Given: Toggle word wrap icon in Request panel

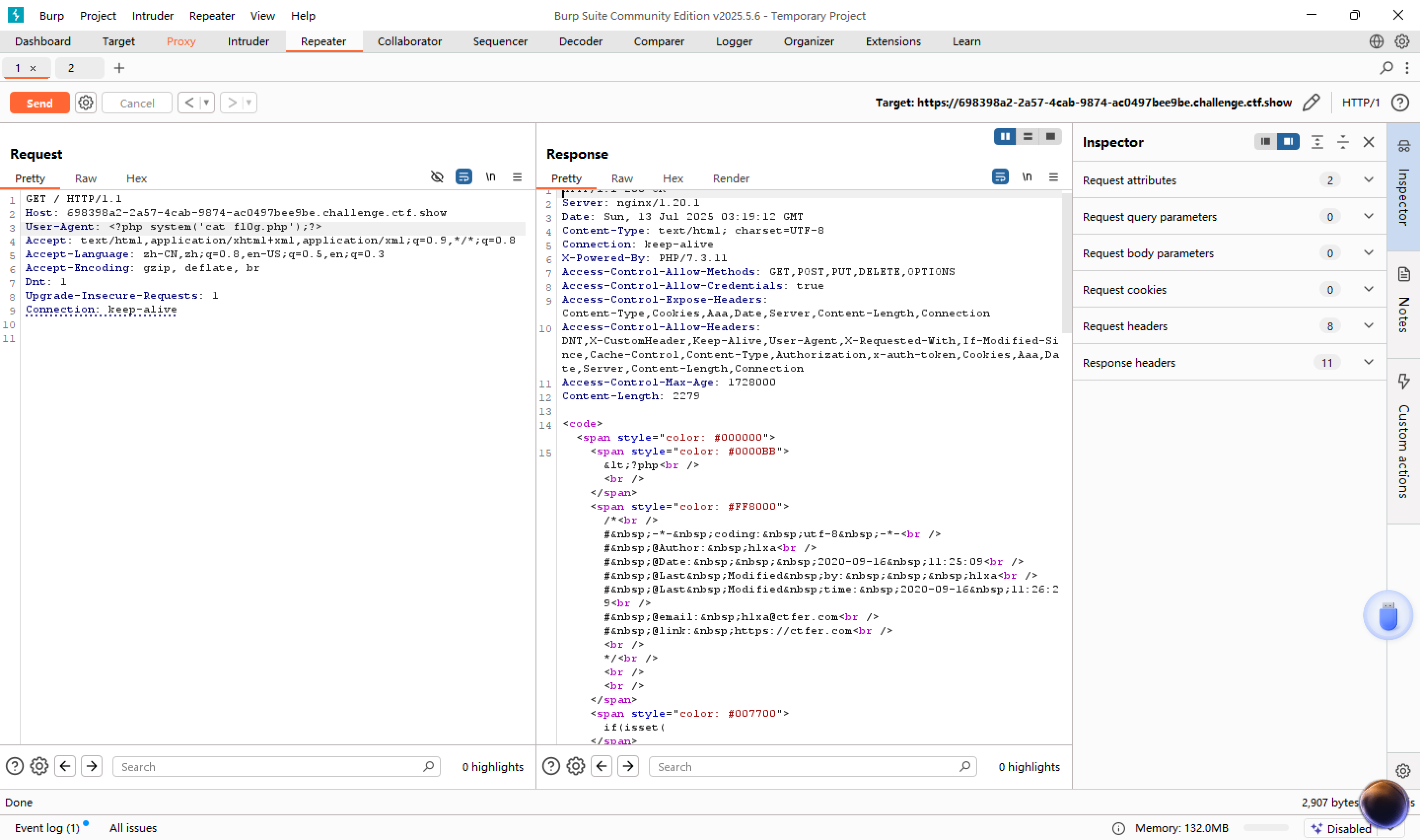Looking at the screenshot, I should (x=463, y=177).
